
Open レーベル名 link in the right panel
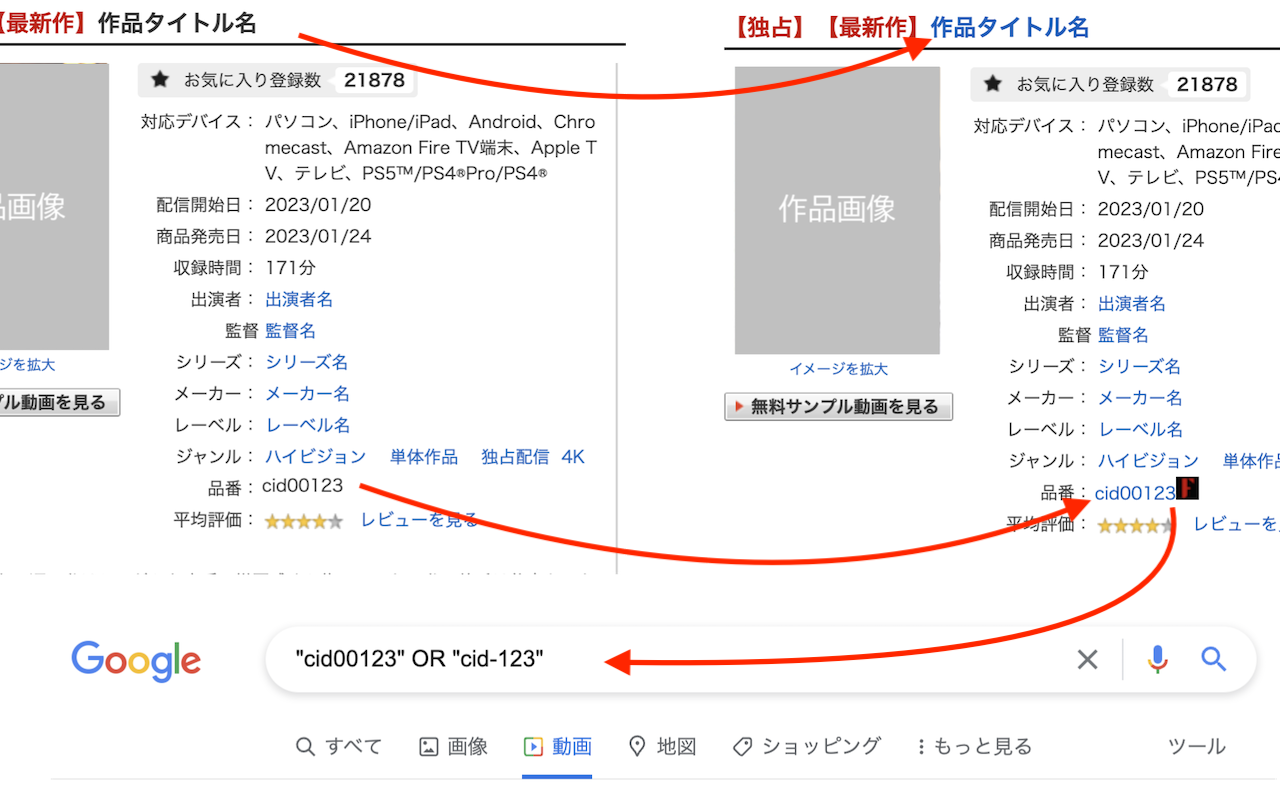coord(1141,429)
